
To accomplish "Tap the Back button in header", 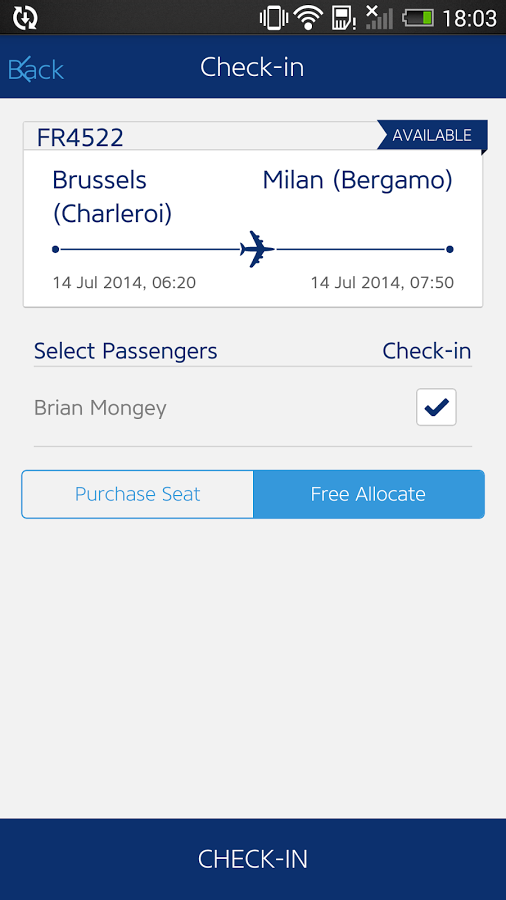I will tap(36, 69).
